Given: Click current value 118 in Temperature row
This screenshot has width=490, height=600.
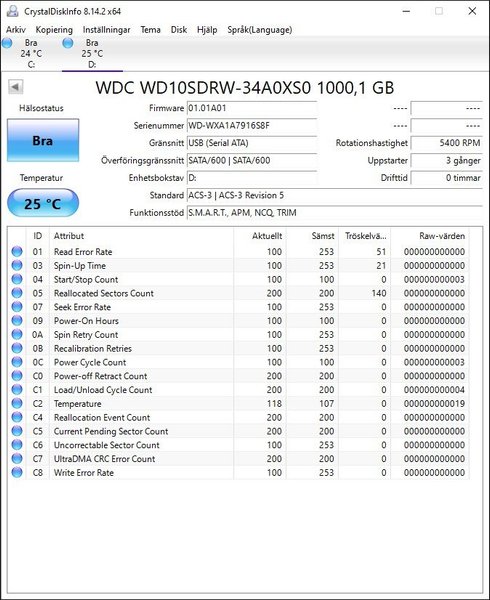Looking at the screenshot, I should (x=274, y=403).
